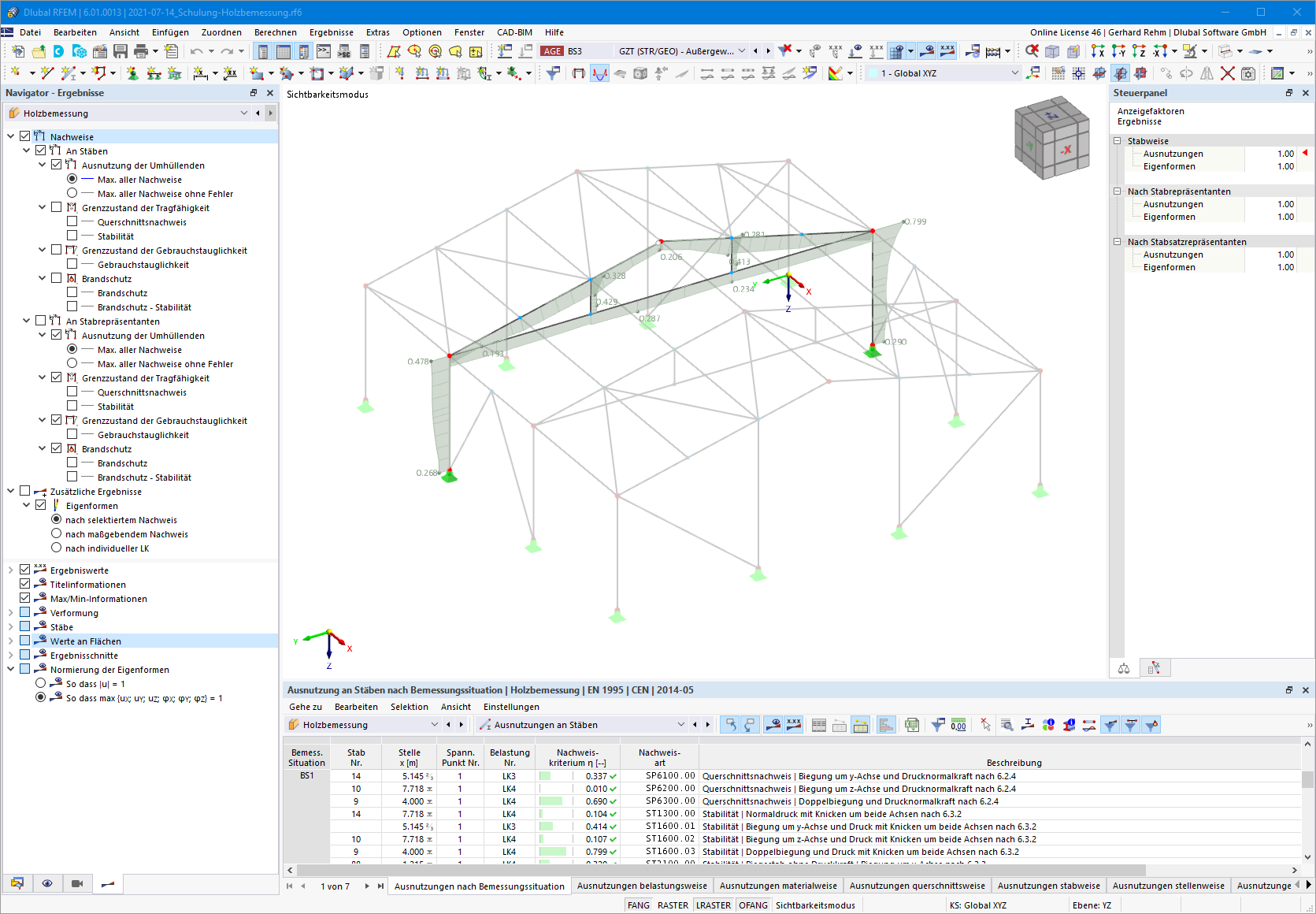This screenshot has height=914, width=1316.
Task: Check the Zusätzliche Ergebnisse checkbox
Action: coord(24,491)
